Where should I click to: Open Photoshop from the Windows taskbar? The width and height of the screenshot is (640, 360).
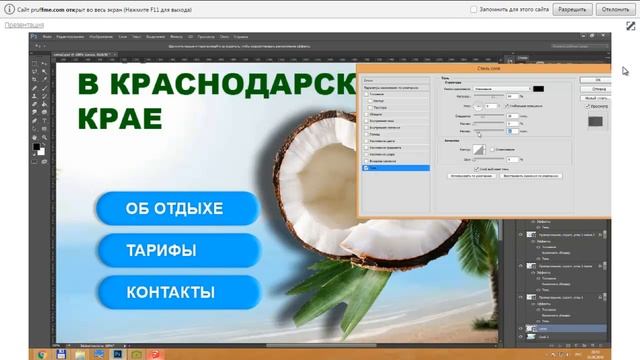118,354
